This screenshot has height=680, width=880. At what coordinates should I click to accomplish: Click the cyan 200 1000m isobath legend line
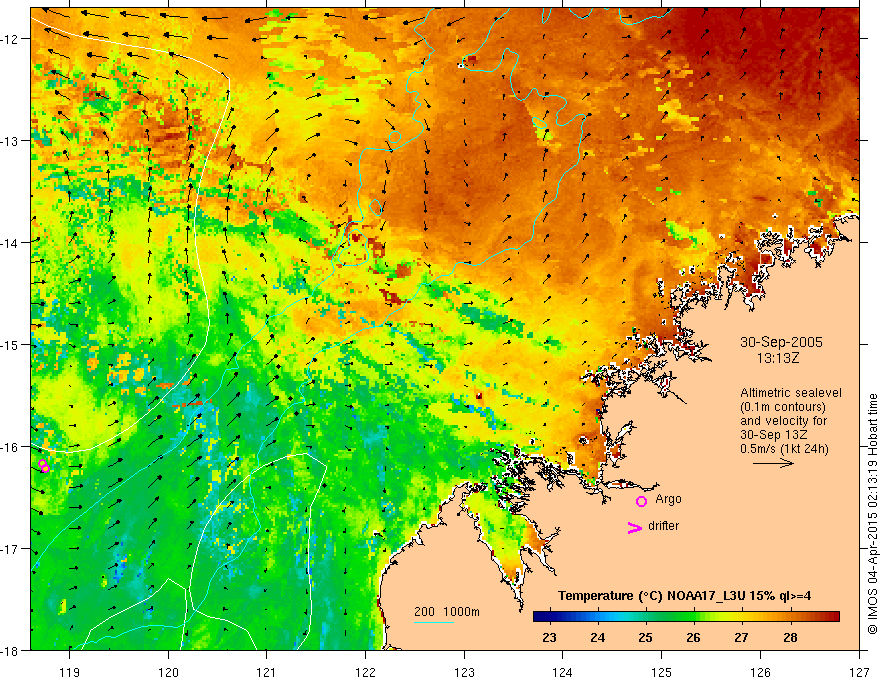433,622
